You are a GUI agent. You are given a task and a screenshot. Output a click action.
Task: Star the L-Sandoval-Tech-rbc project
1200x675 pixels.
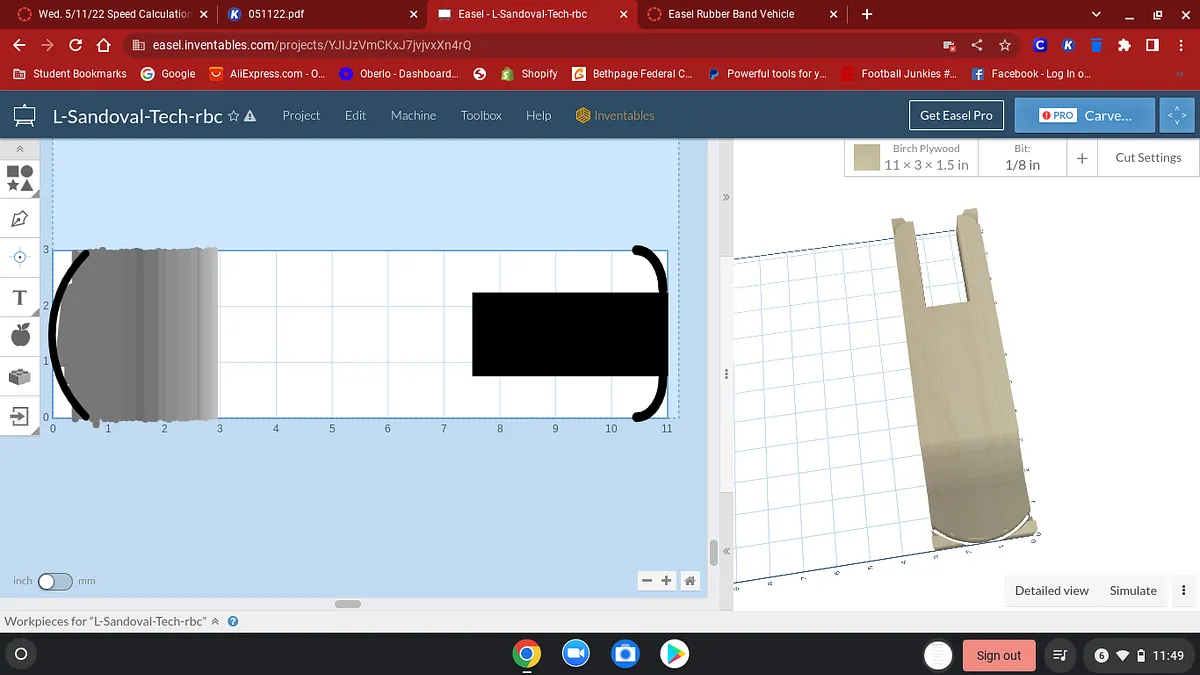(x=233, y=116)
